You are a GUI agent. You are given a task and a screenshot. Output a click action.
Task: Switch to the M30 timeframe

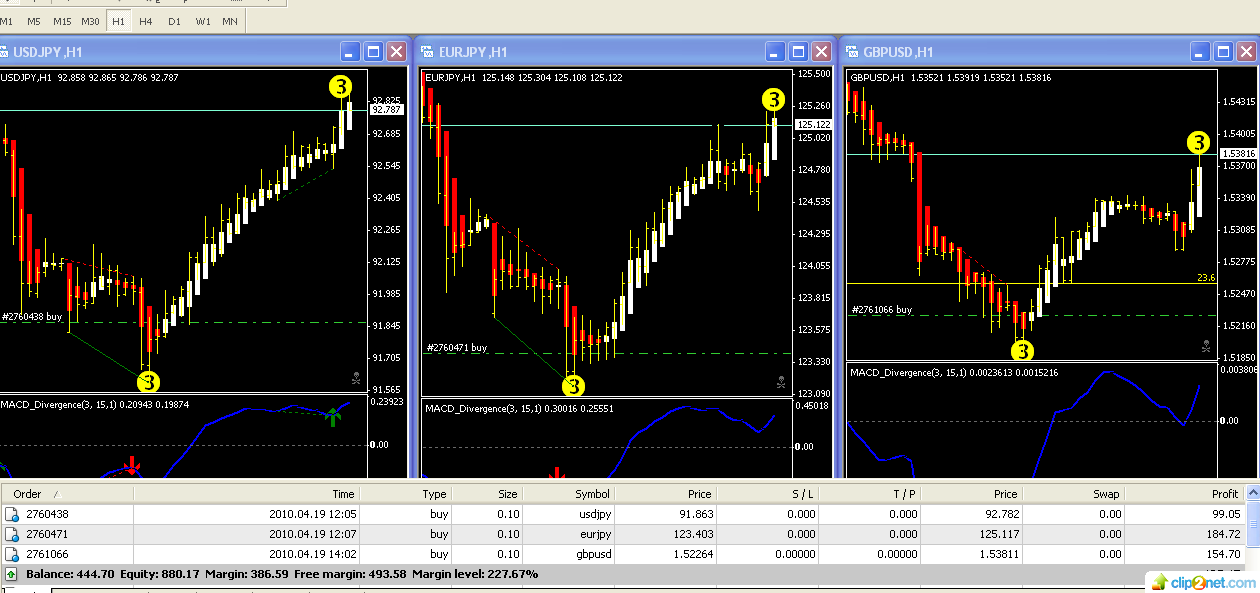point(90,21)
